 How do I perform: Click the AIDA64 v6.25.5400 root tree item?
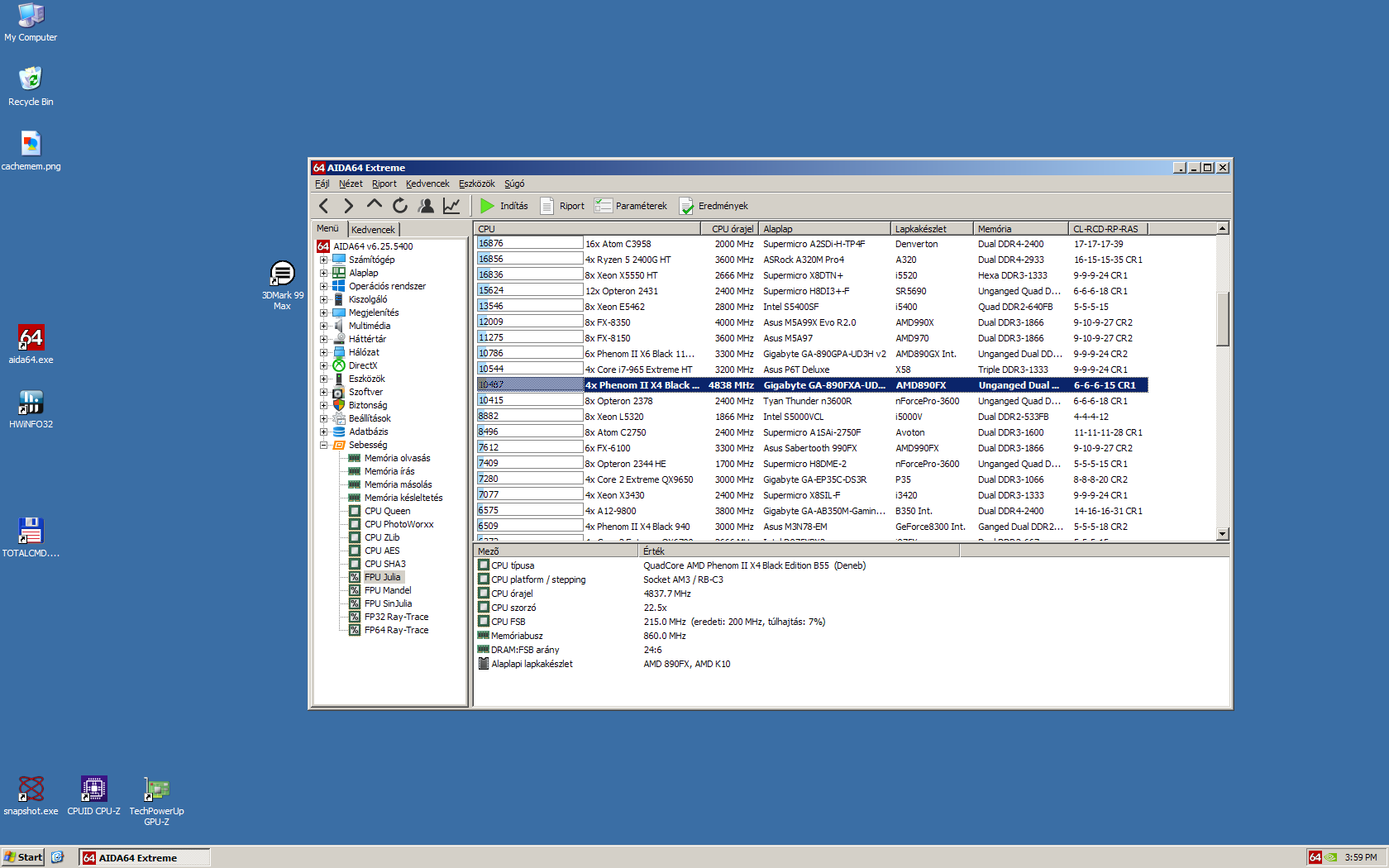[x=372, y=246]
